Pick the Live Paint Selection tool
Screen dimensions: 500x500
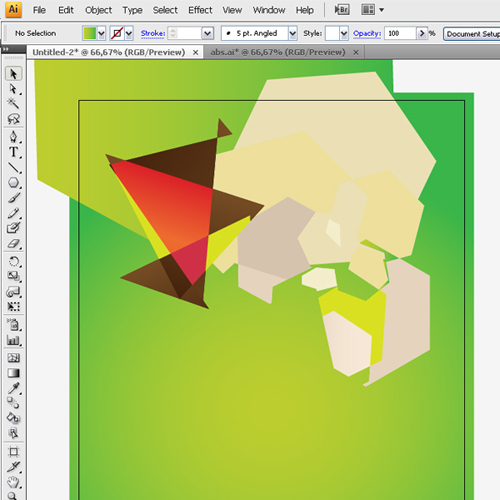(x=13, y=433)
